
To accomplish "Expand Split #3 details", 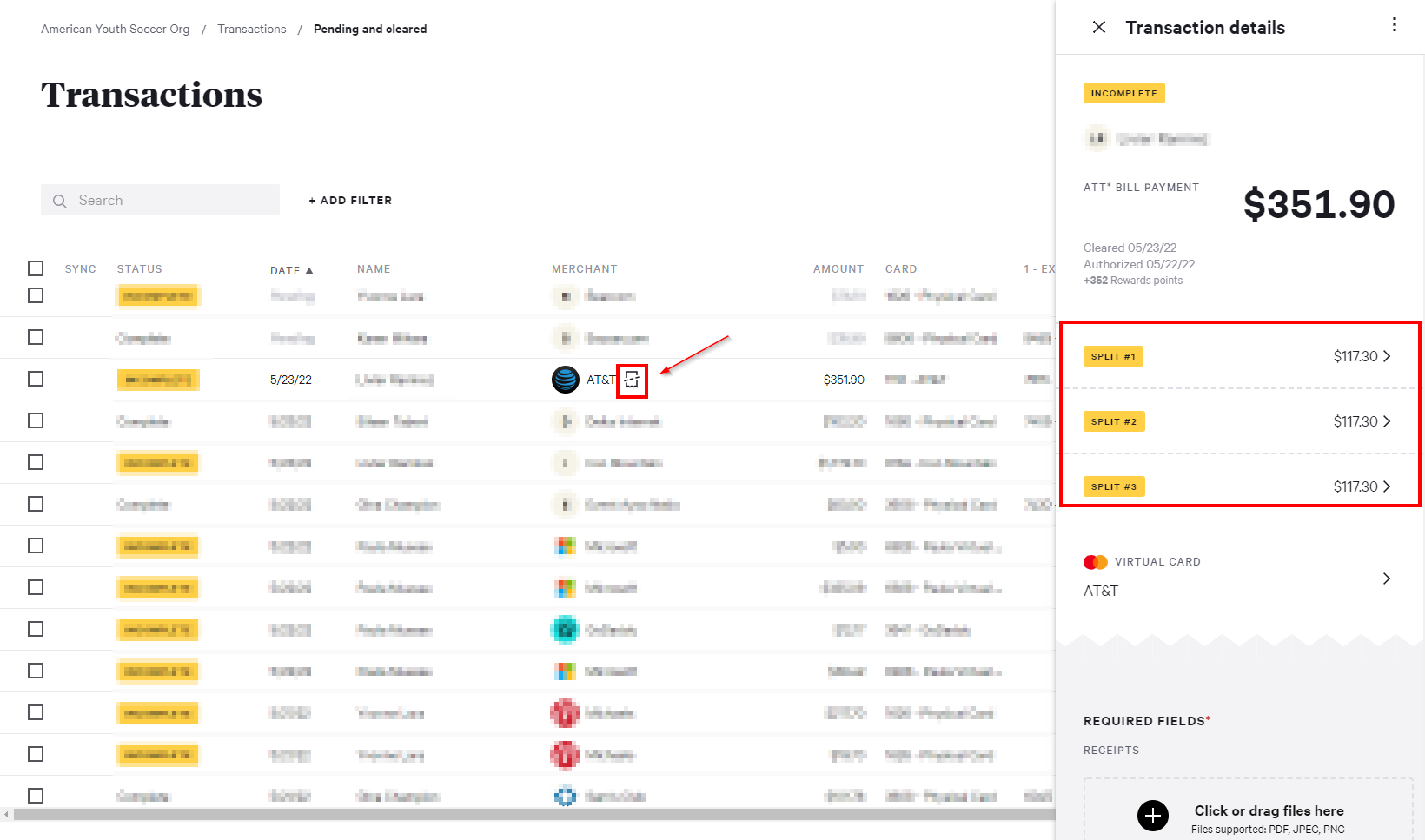I will 1387,486.
